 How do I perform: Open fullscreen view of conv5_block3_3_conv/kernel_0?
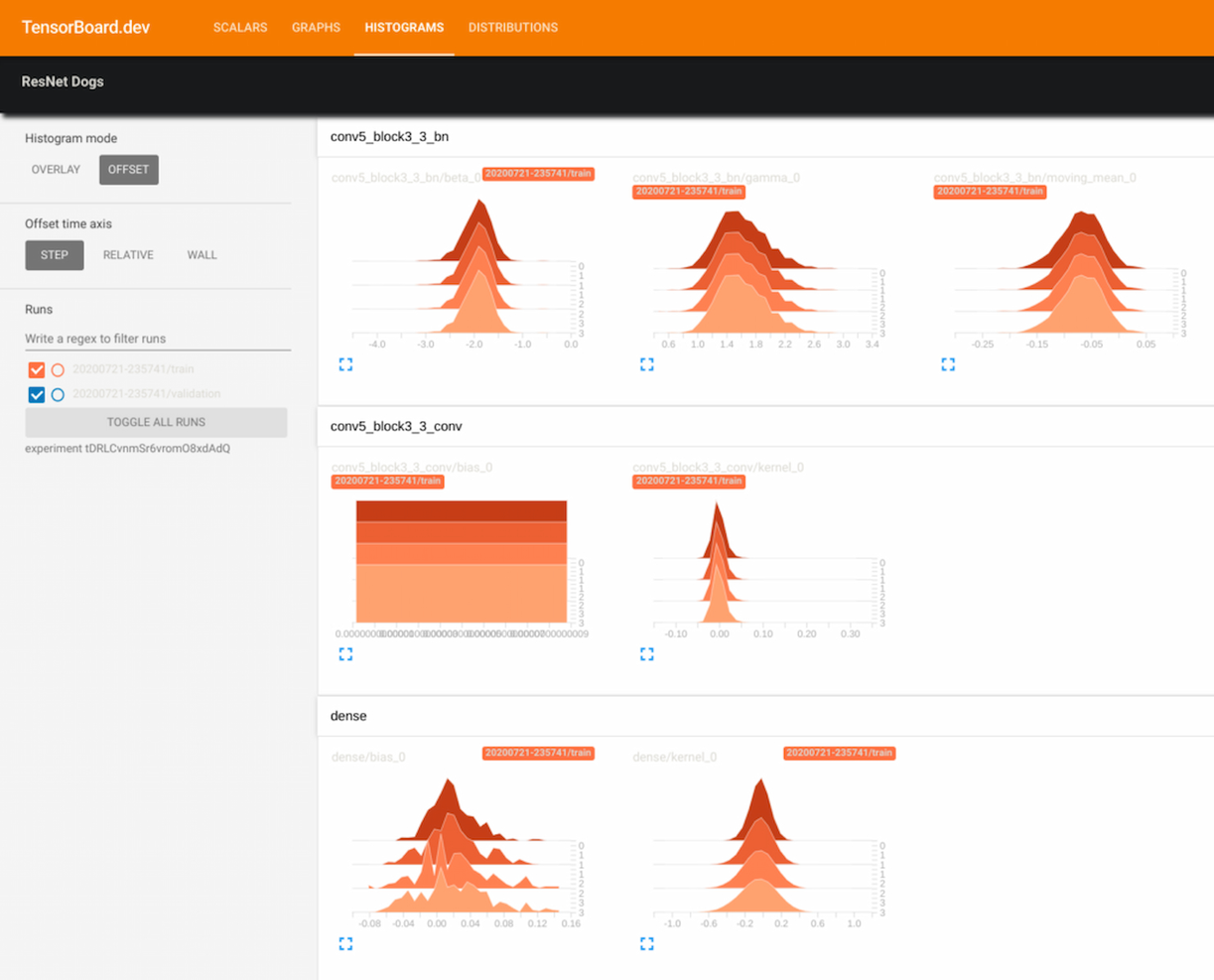click(x=646, y=653)
